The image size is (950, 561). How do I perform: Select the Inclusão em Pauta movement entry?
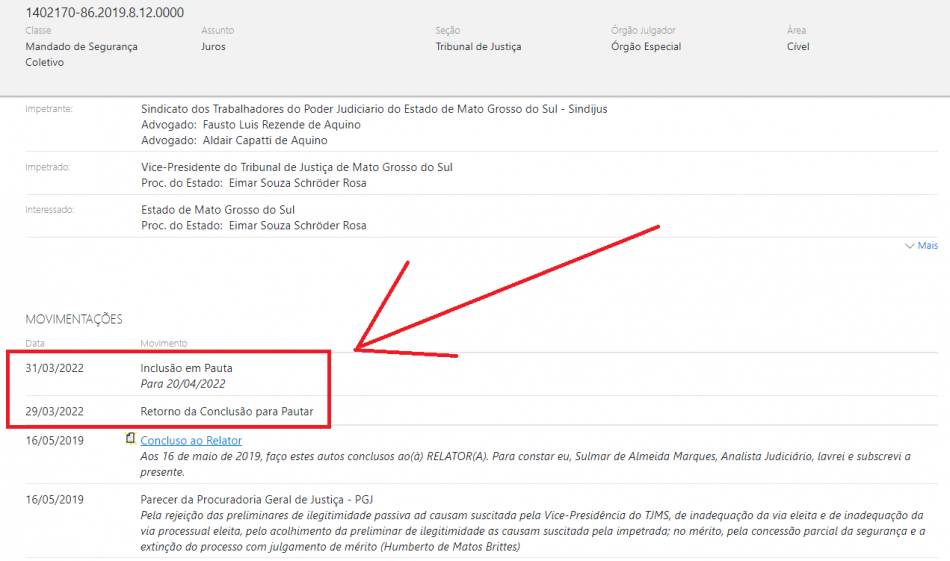pos(187,368)
